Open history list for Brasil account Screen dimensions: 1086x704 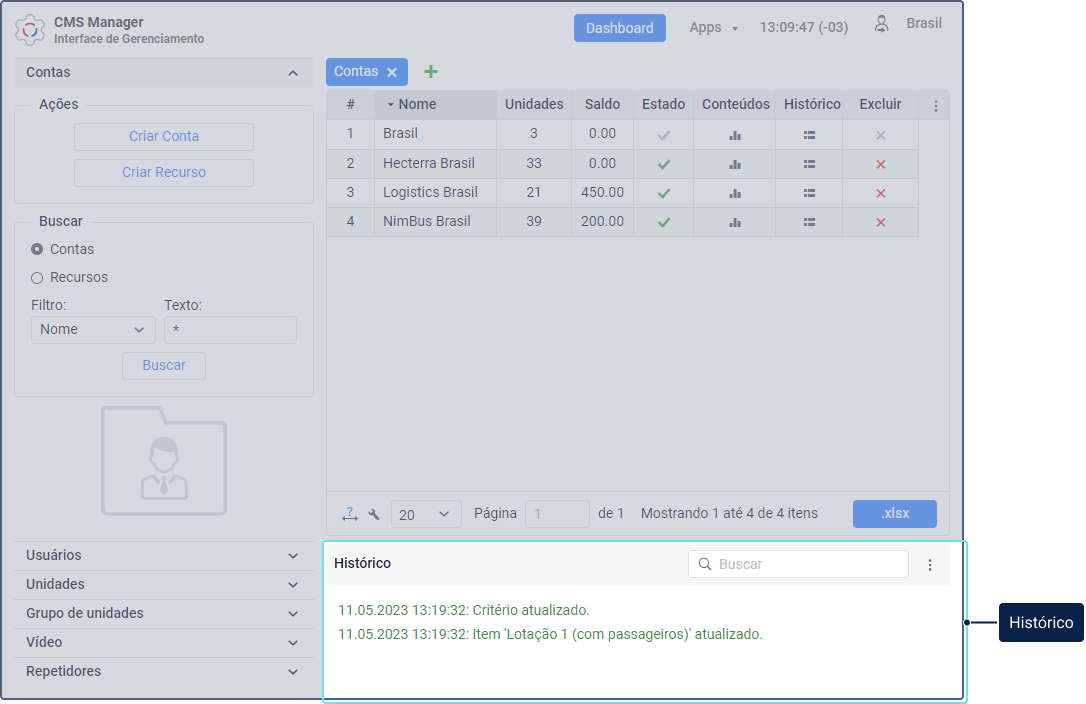pos(809,135)
